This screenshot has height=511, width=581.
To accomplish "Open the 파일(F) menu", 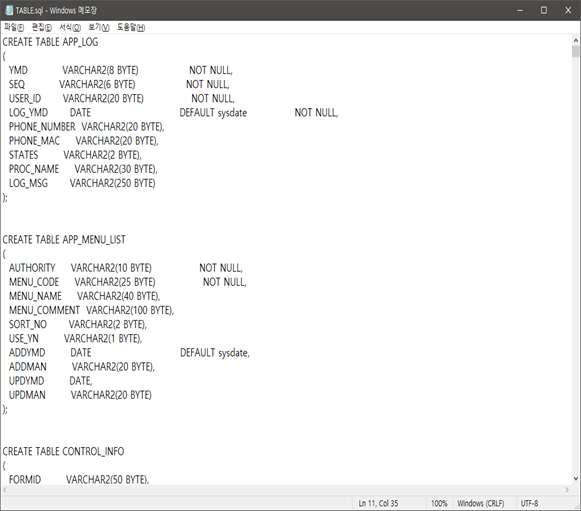I will coord(14,27).
